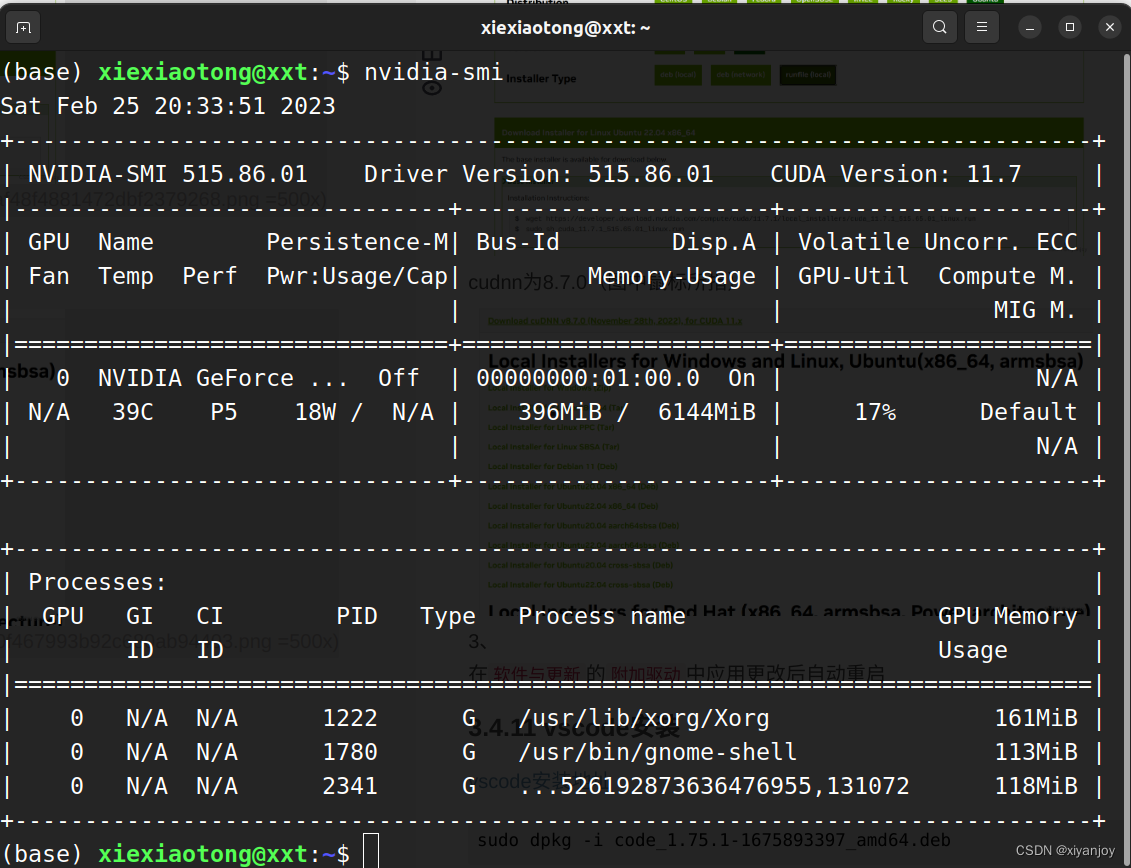Click process ID 1222
Image resolution: width=1131 pixels, height=868 pixels.
point(350,718)
